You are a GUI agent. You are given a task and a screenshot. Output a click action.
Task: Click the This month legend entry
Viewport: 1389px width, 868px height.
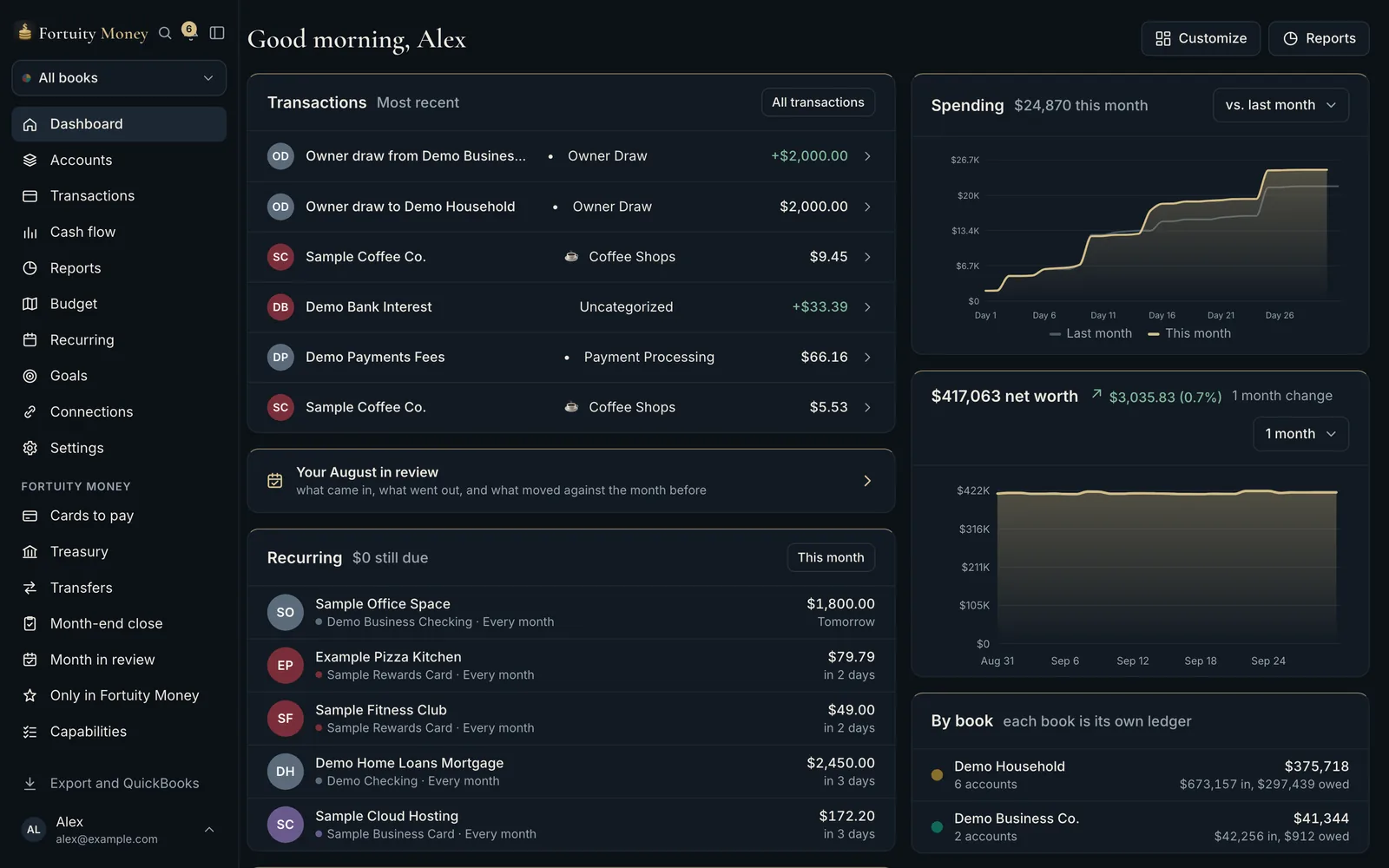[x=1189, y=333]
